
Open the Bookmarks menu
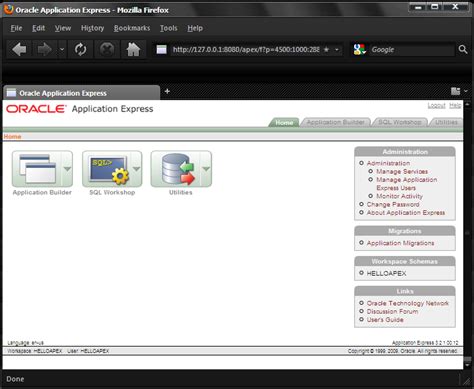132,28
